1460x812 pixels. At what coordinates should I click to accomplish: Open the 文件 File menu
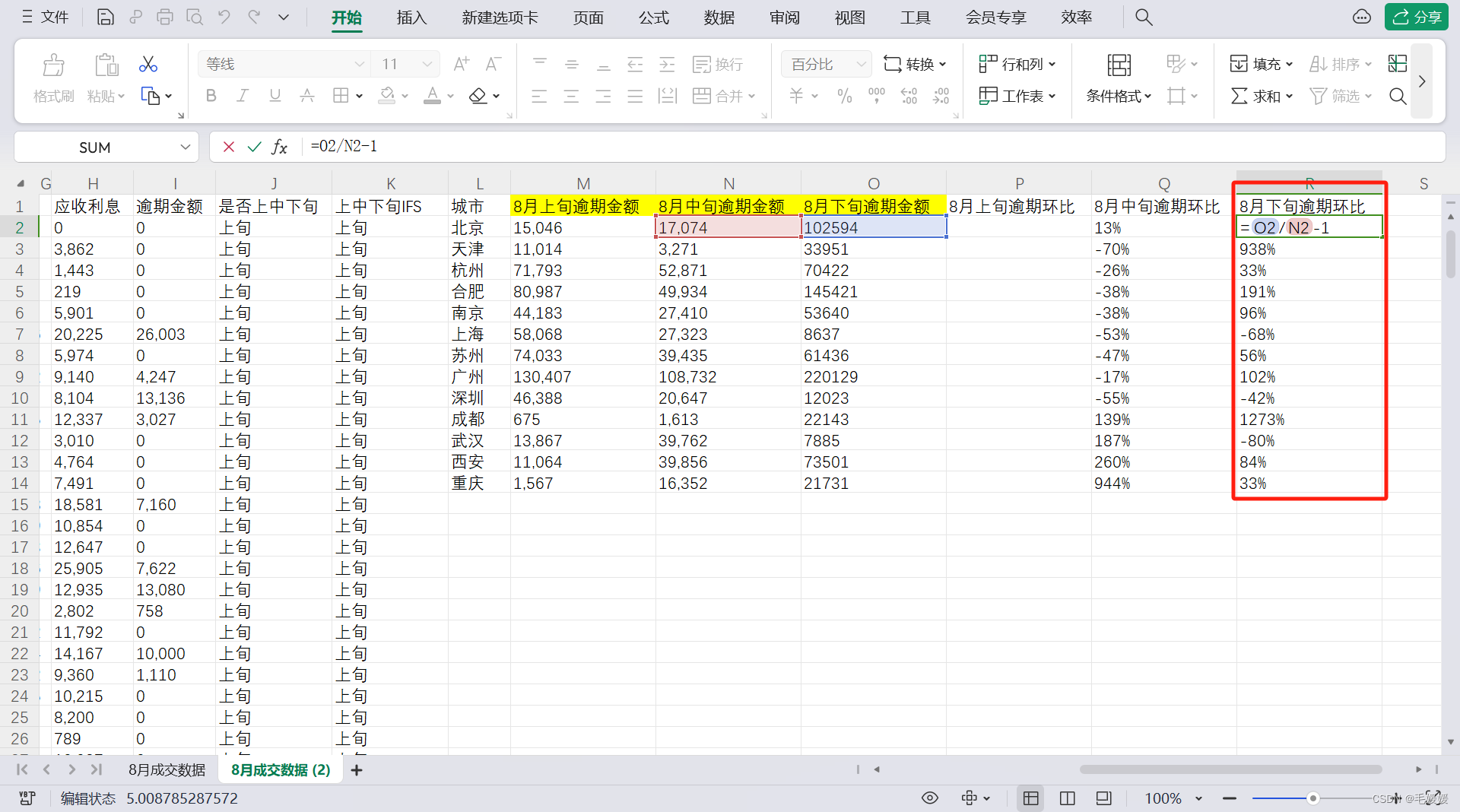point(46,17)
